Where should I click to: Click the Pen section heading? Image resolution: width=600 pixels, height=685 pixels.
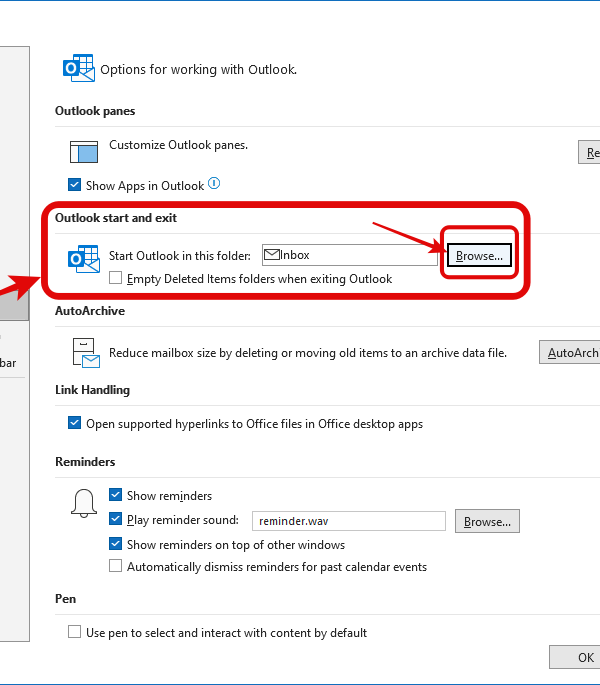coord(66,599)
